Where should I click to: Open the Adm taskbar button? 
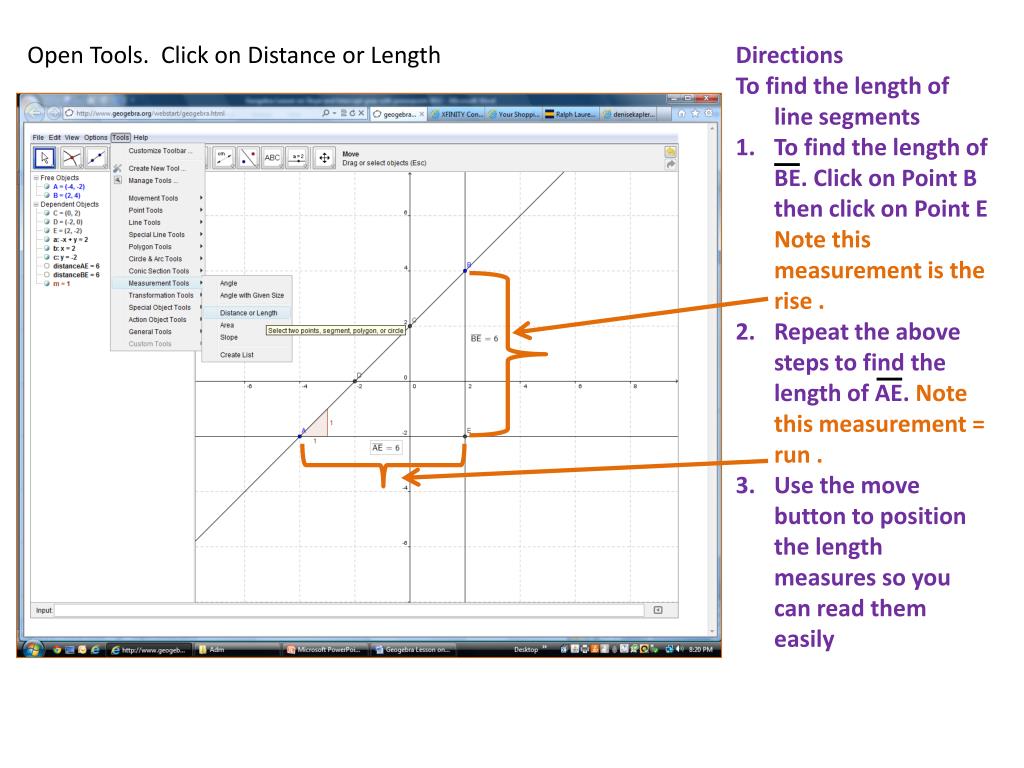237,650
